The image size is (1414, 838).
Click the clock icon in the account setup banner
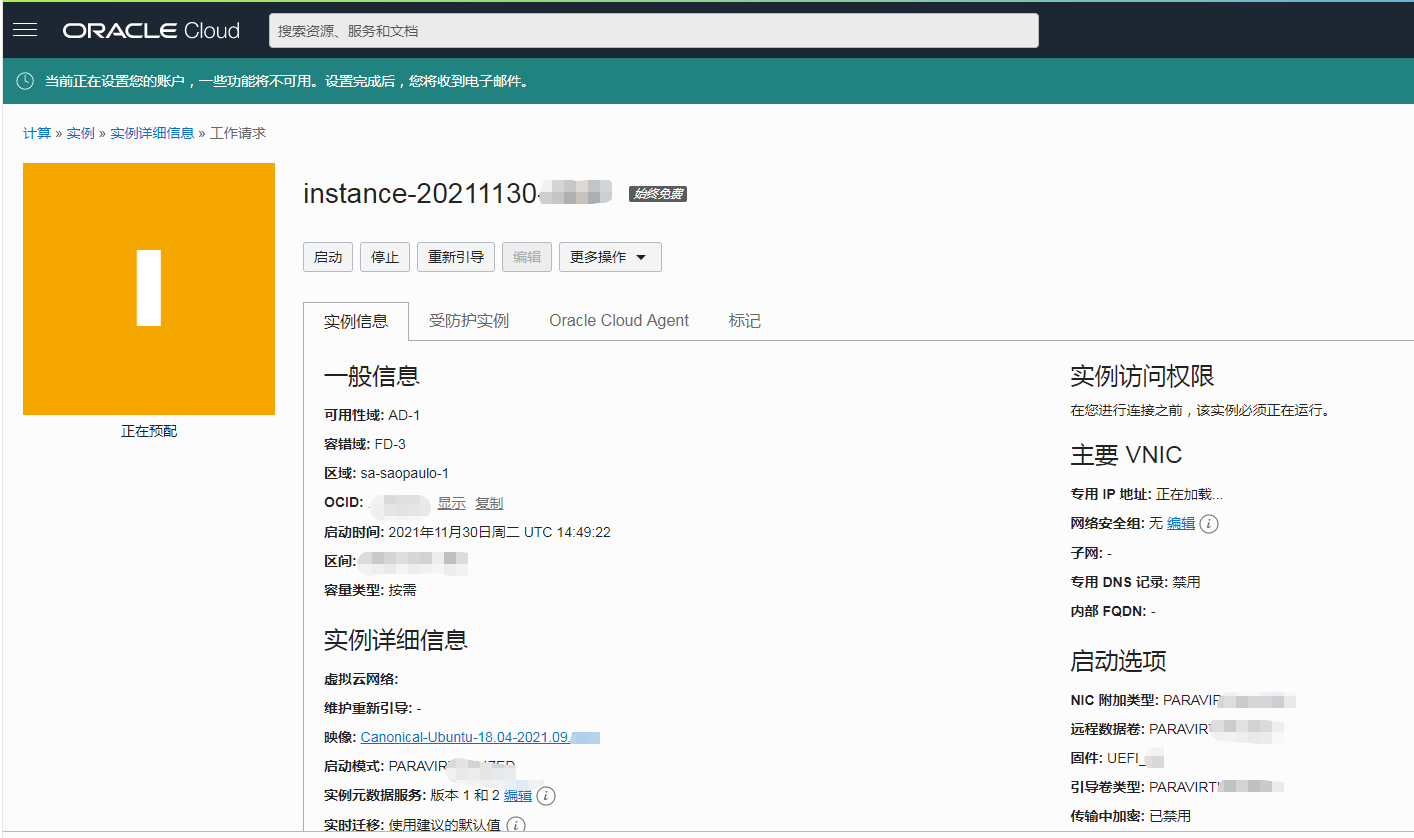point(25,81)
